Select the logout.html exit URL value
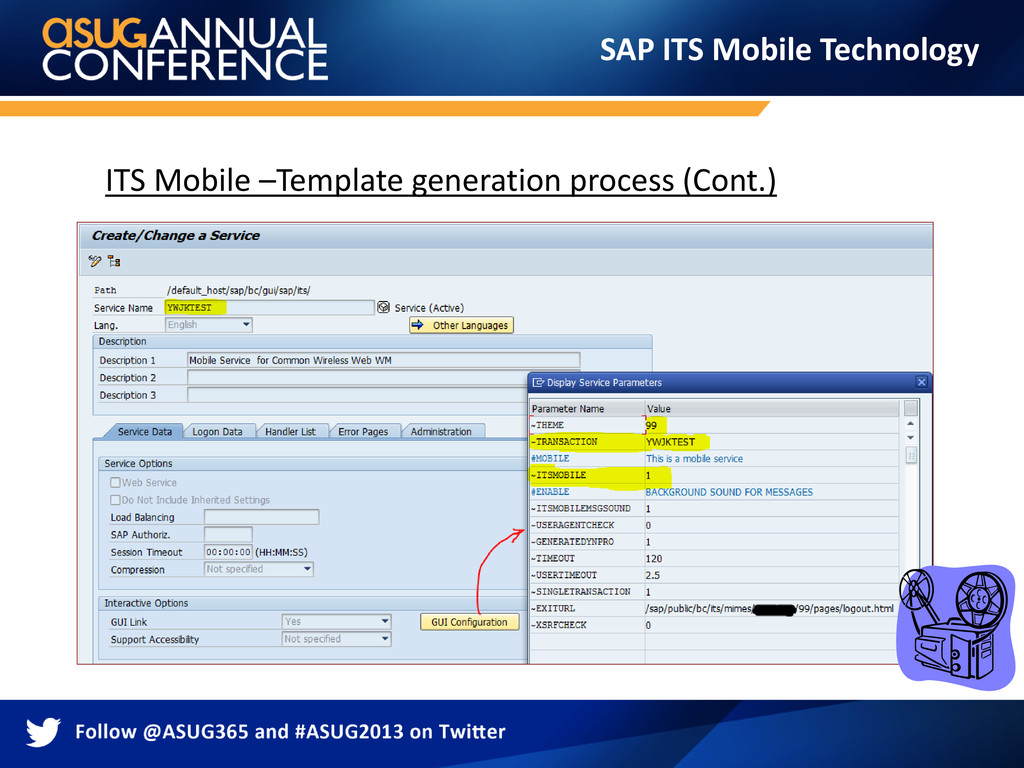The width and height of the screenshot is (1024, 768). tap(772, 608)
